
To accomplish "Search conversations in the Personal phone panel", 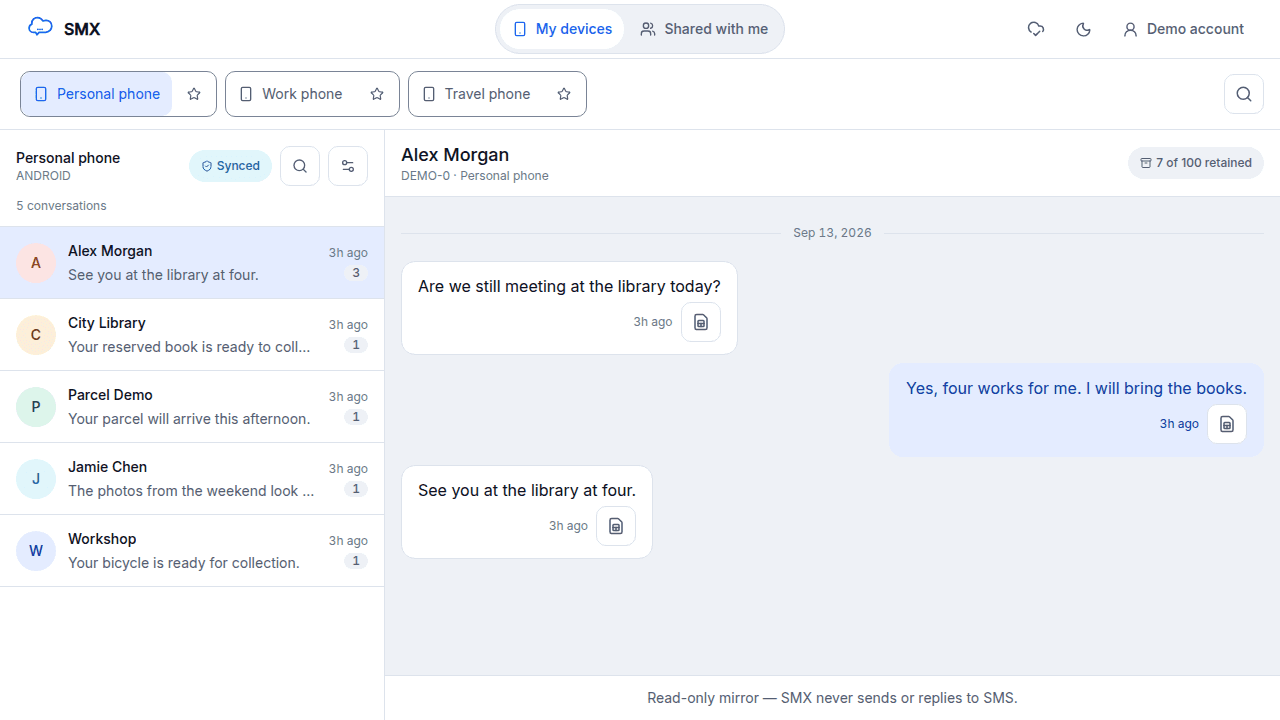I will (x=300, y=166).
